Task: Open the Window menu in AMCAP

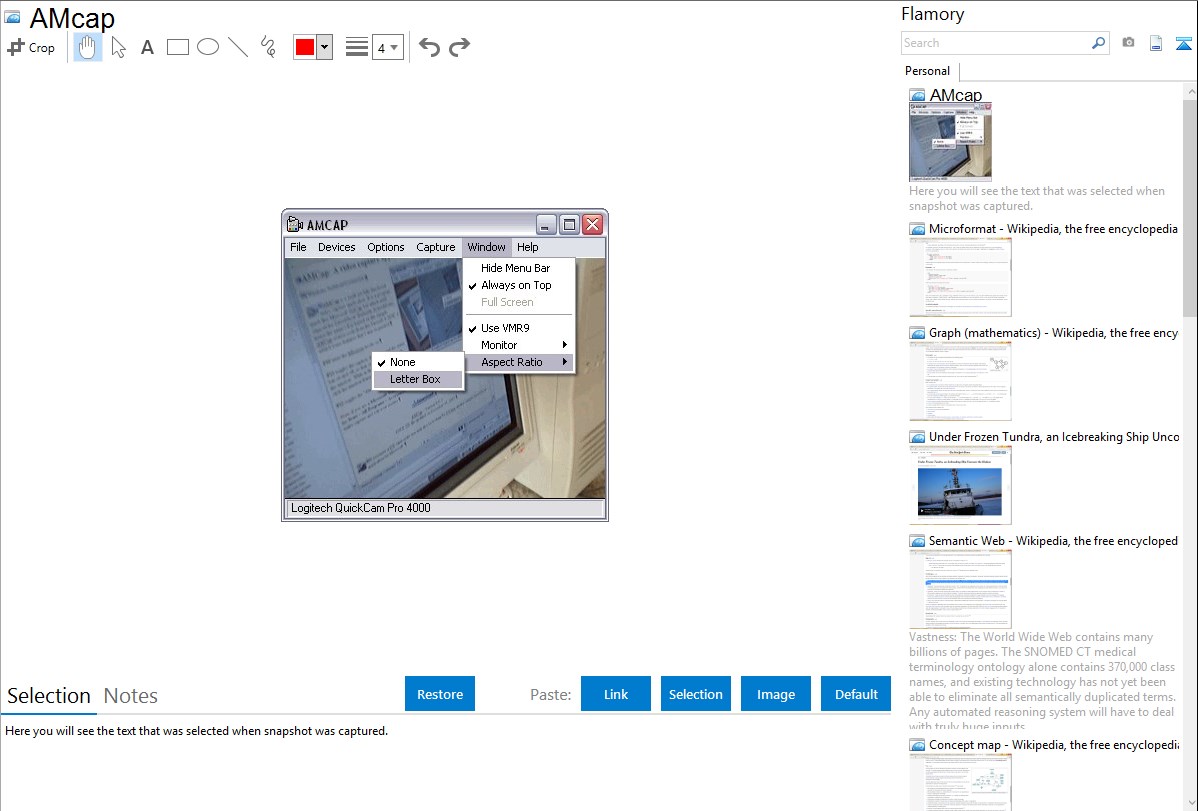Action: (x=487, y=247)
